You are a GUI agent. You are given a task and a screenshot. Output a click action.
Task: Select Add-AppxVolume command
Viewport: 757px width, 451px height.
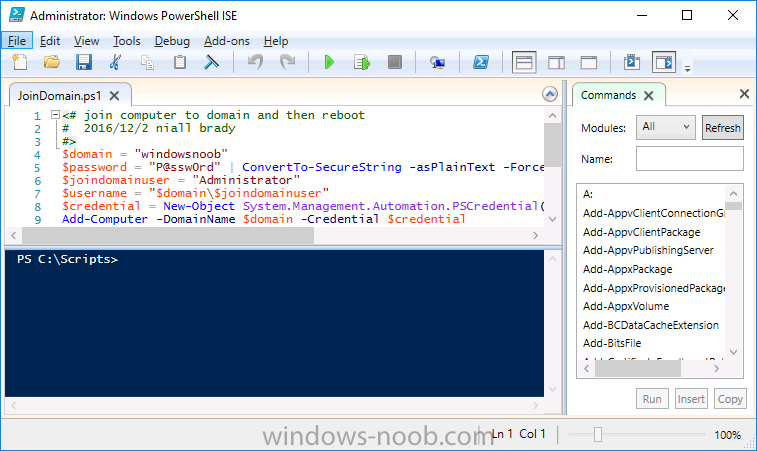coord(626,306)
